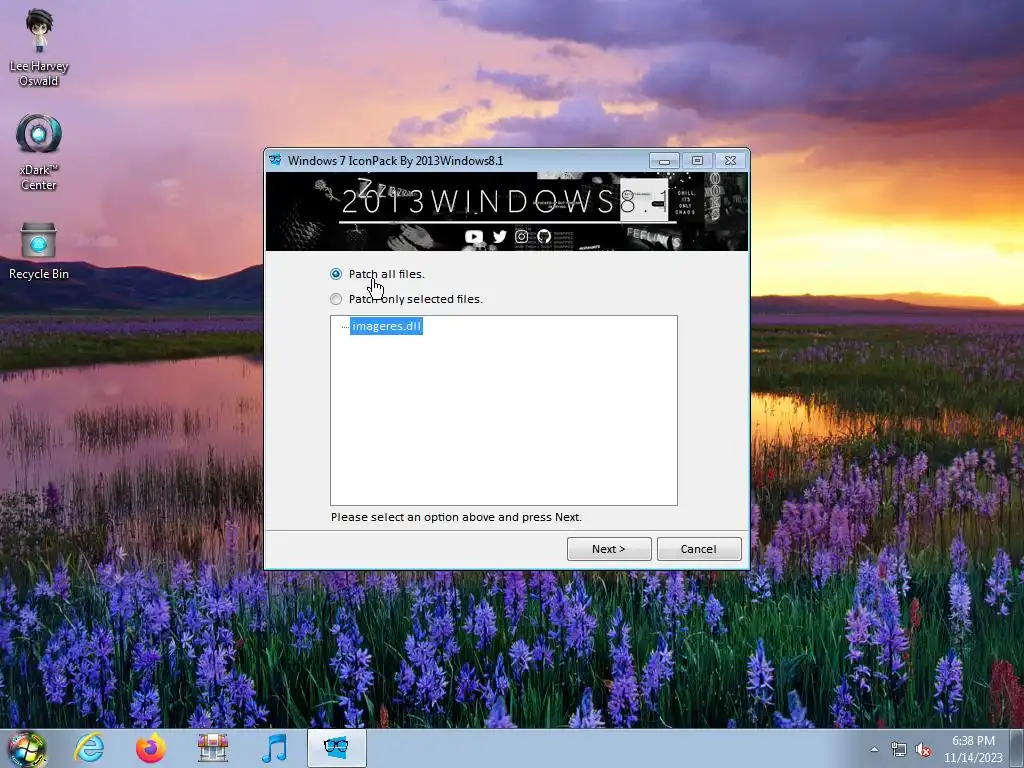The image size is (1024, 768).
Task: Open Lee Harvey Oswald desktop icon
Action: 39,48
